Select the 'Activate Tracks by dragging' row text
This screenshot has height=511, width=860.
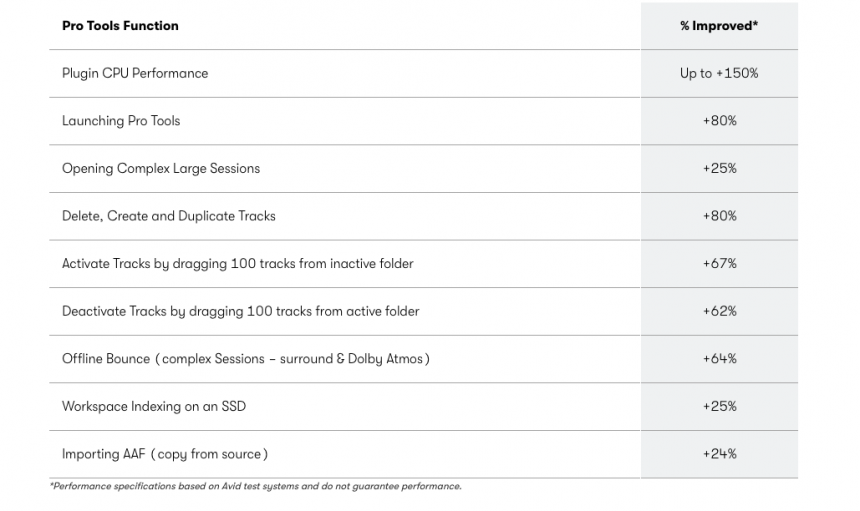238,264
